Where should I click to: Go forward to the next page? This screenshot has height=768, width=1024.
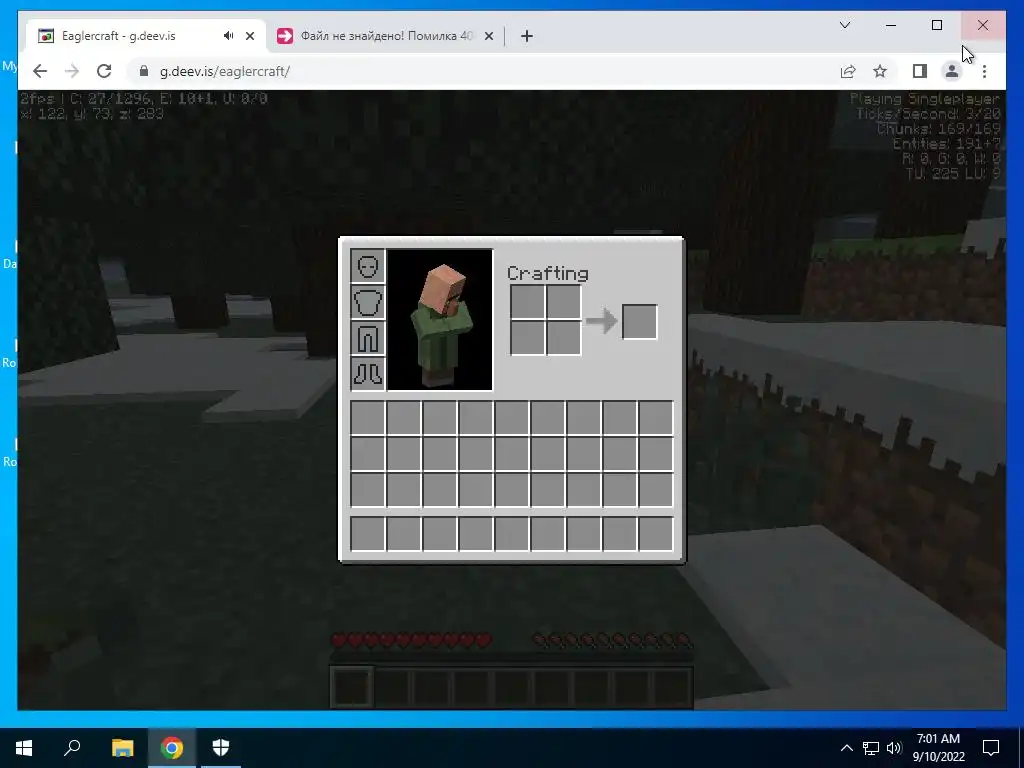click(72, 71)
